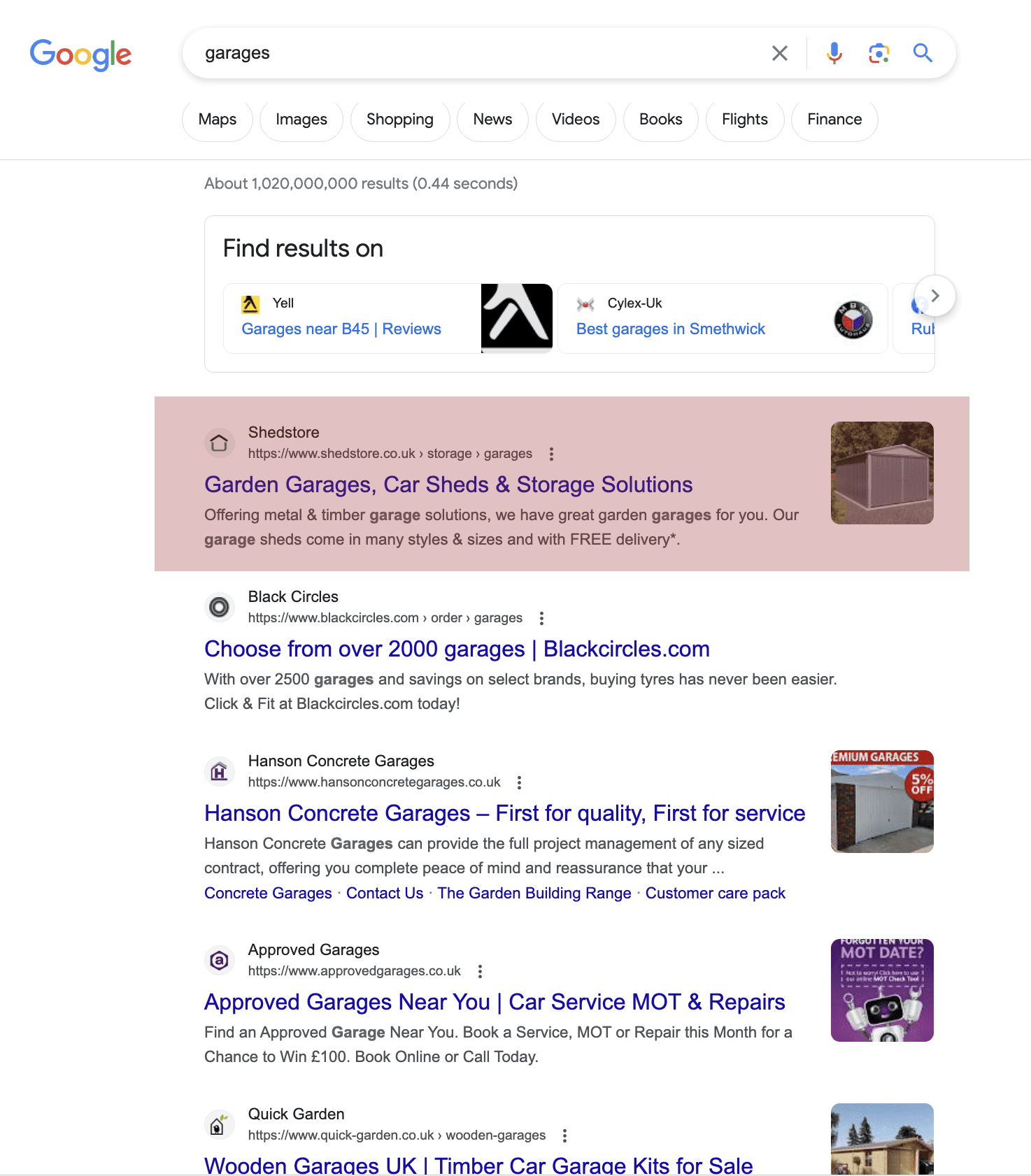Image resolution: width=1031 pixels, height=1176 pixels.
Task: Switch to the Images tab
Action: [301, 120]
